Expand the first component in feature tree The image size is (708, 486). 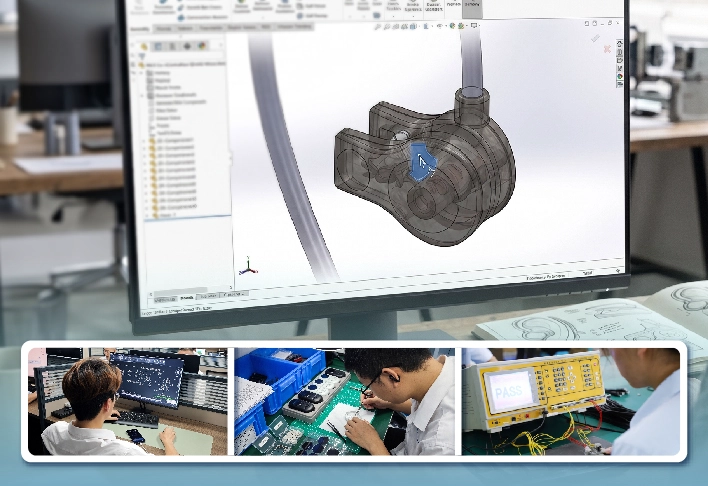tap(144, 140)
